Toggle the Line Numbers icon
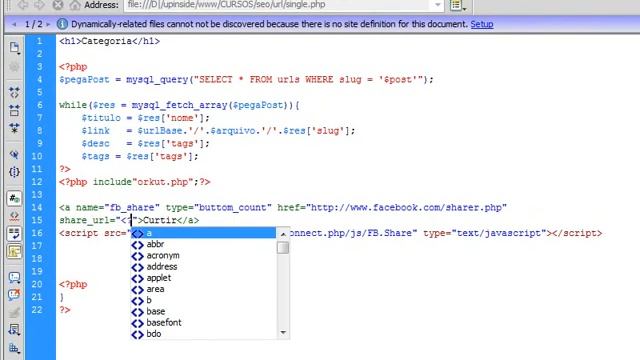 (14, 198)
